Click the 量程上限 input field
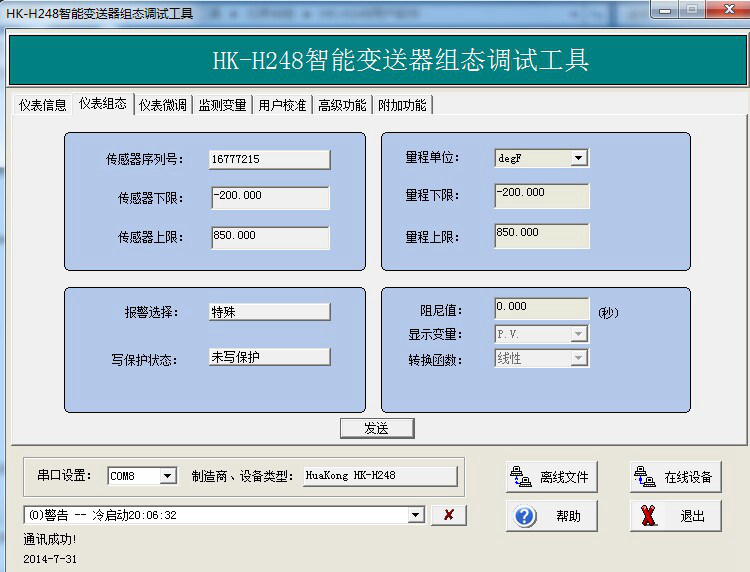The width and height of the screenshot is (750, 572). (x=541, y=236)
